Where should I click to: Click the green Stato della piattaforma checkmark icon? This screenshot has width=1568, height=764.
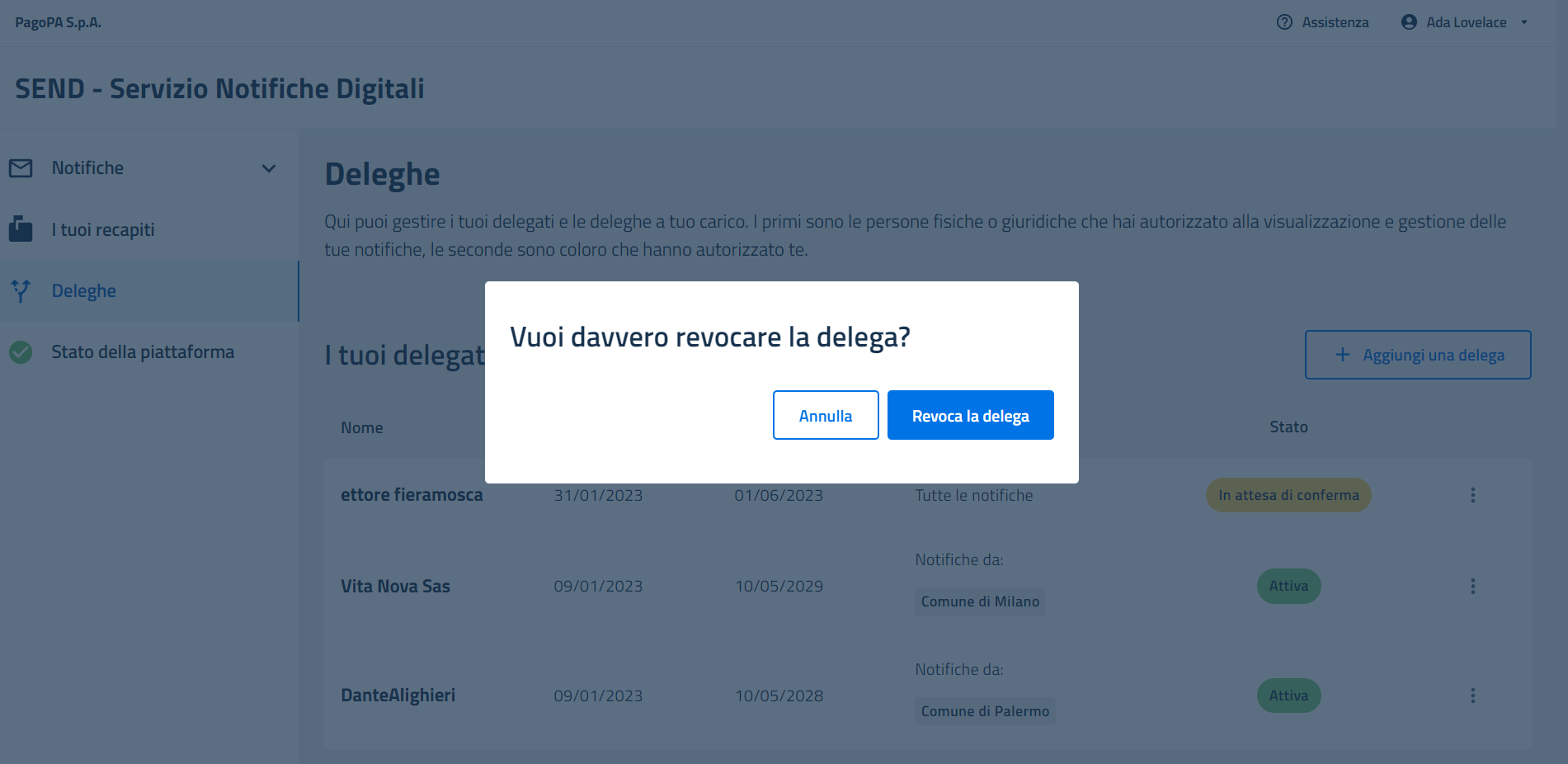tap(21, 352)
